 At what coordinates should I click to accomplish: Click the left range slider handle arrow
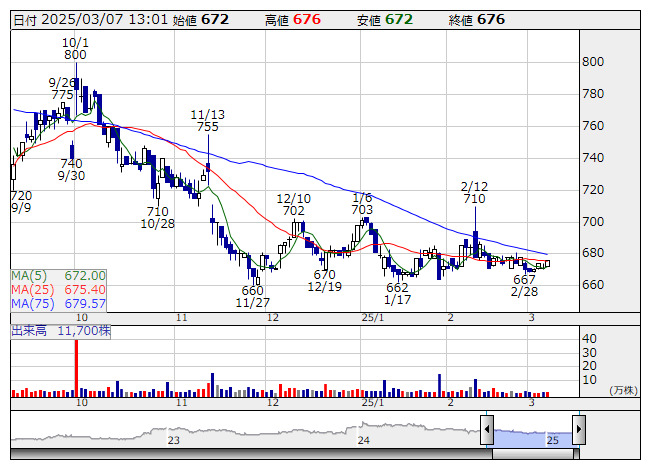[487, 429]
